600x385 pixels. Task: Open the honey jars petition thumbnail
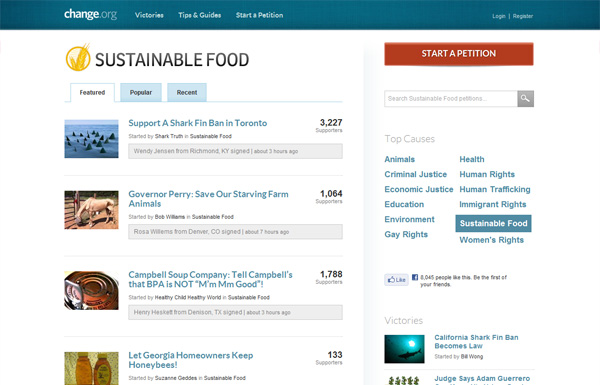[91, 369]
